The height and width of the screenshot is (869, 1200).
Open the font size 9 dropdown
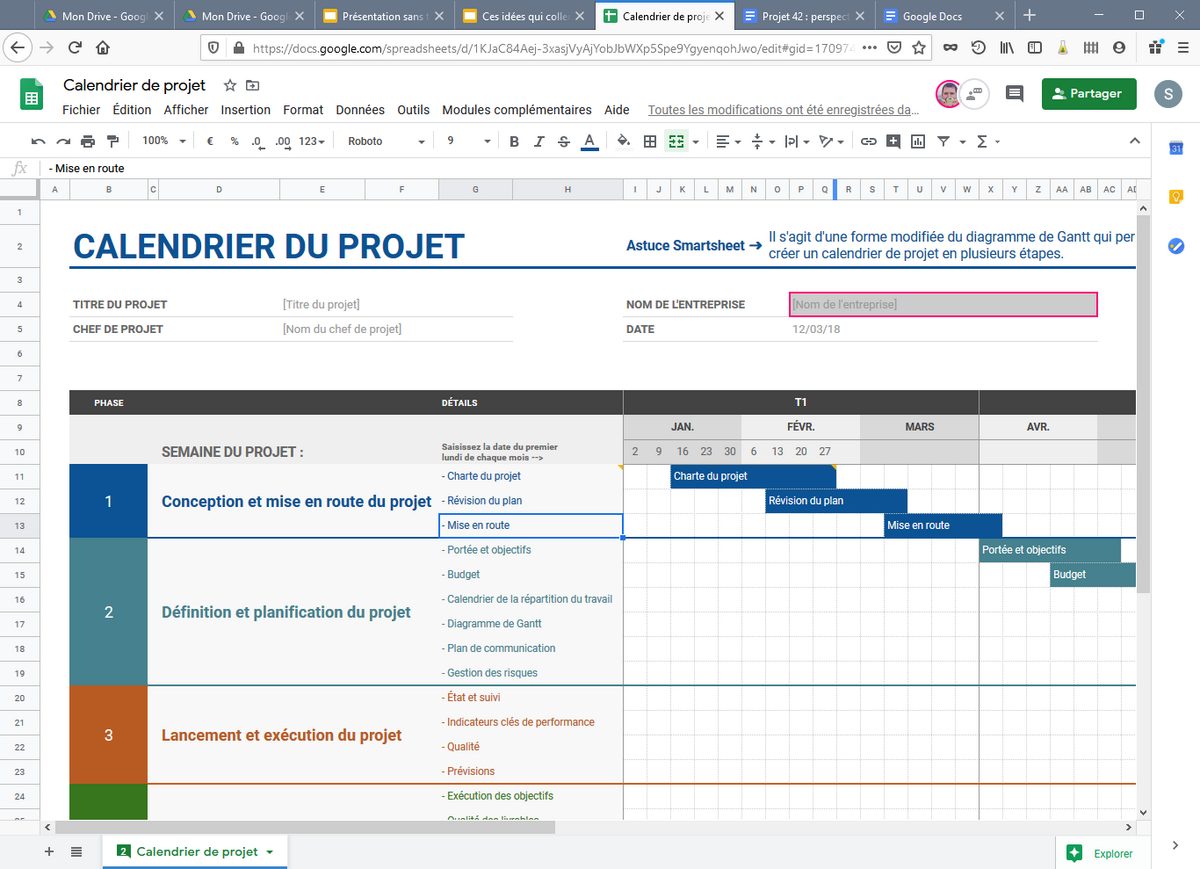(x=471, y=141)
